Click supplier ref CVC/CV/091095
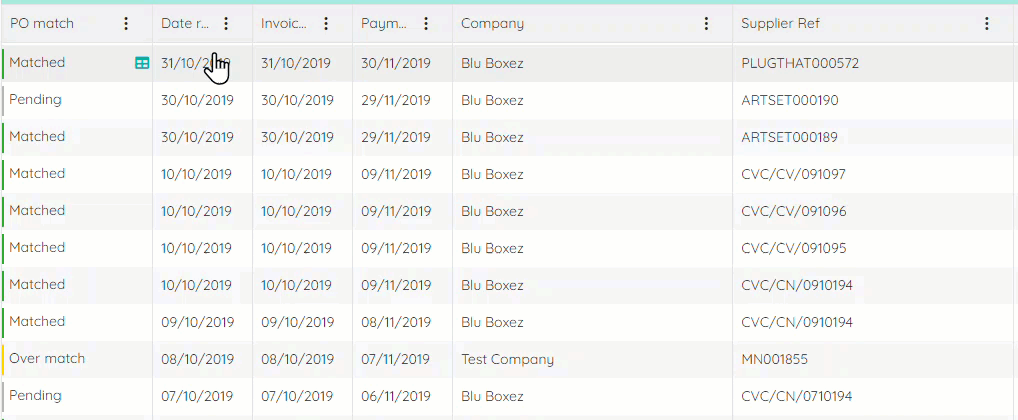Screen dimensions: 1018x420 coord(793,249)
